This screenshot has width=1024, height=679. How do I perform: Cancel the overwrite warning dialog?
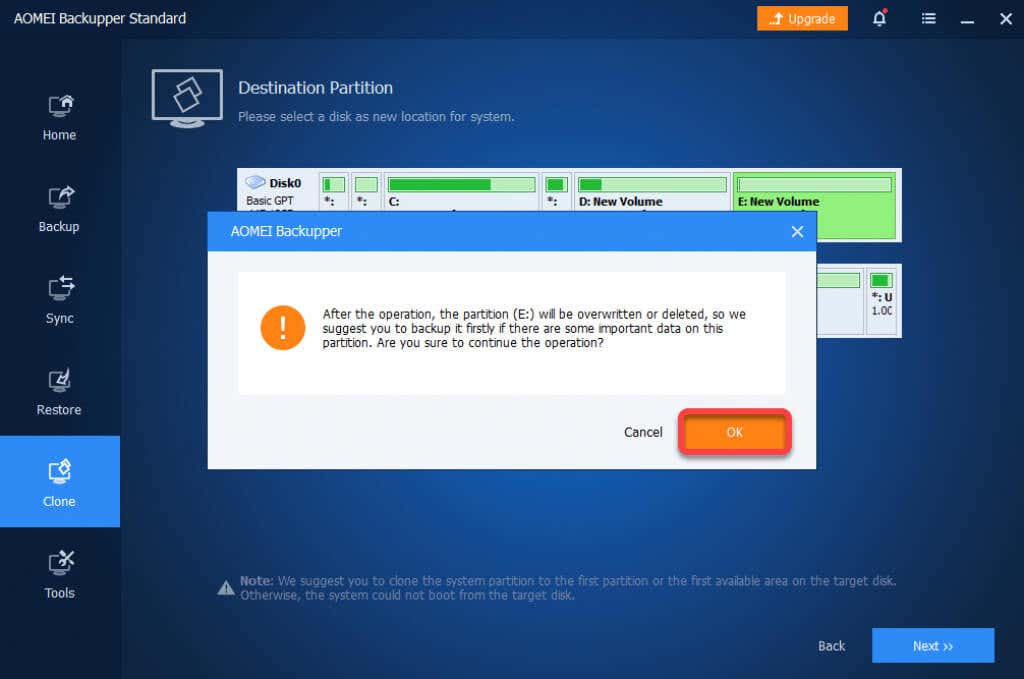tap(643, 432)
